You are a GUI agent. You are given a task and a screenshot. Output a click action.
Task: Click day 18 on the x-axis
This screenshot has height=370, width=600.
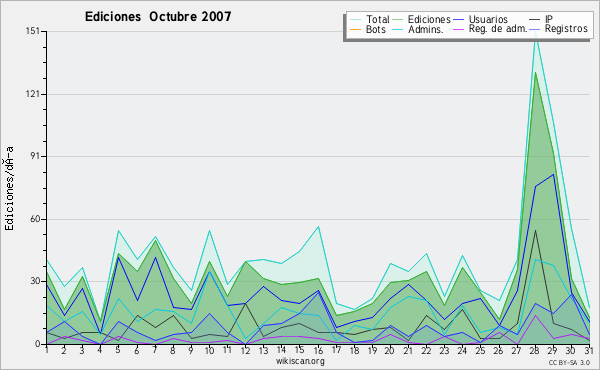pos(354,350)
